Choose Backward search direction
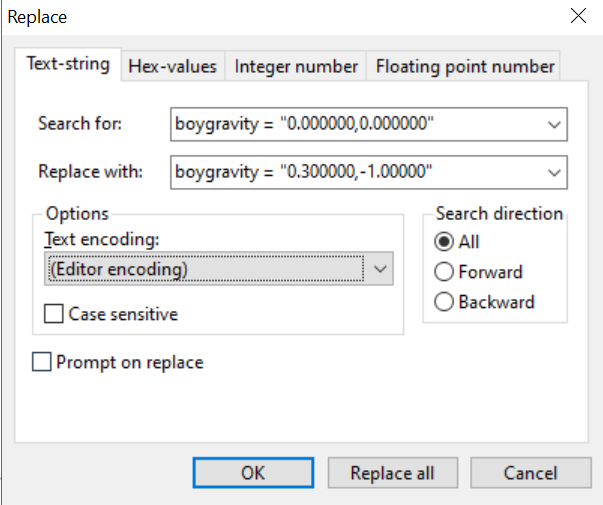Viewport: 603px width, 505px height. point(441,302)
